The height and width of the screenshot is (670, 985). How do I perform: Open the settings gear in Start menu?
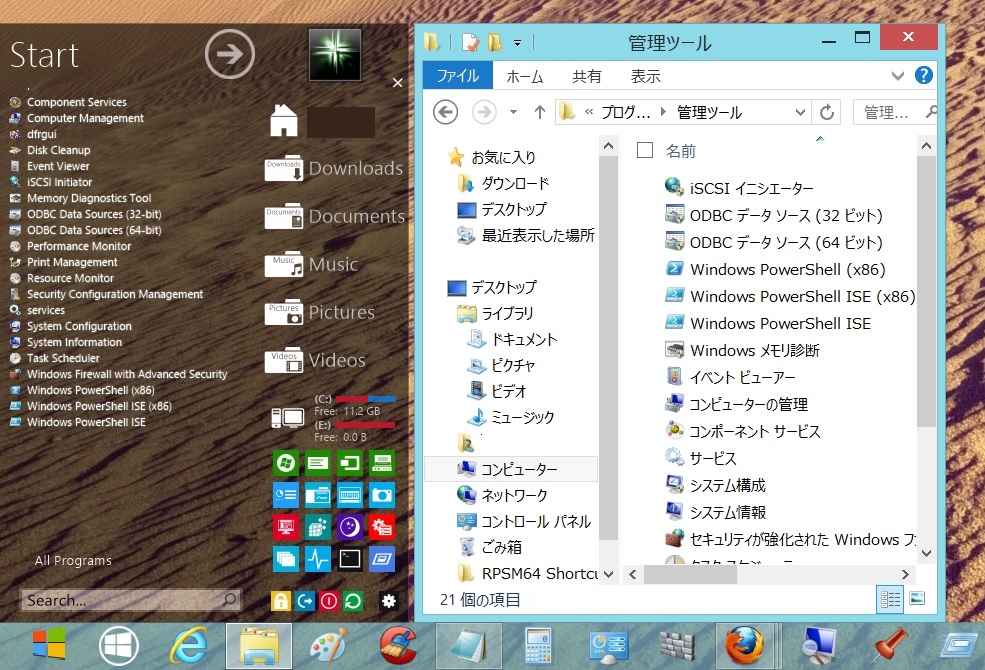tap(389, 601)
